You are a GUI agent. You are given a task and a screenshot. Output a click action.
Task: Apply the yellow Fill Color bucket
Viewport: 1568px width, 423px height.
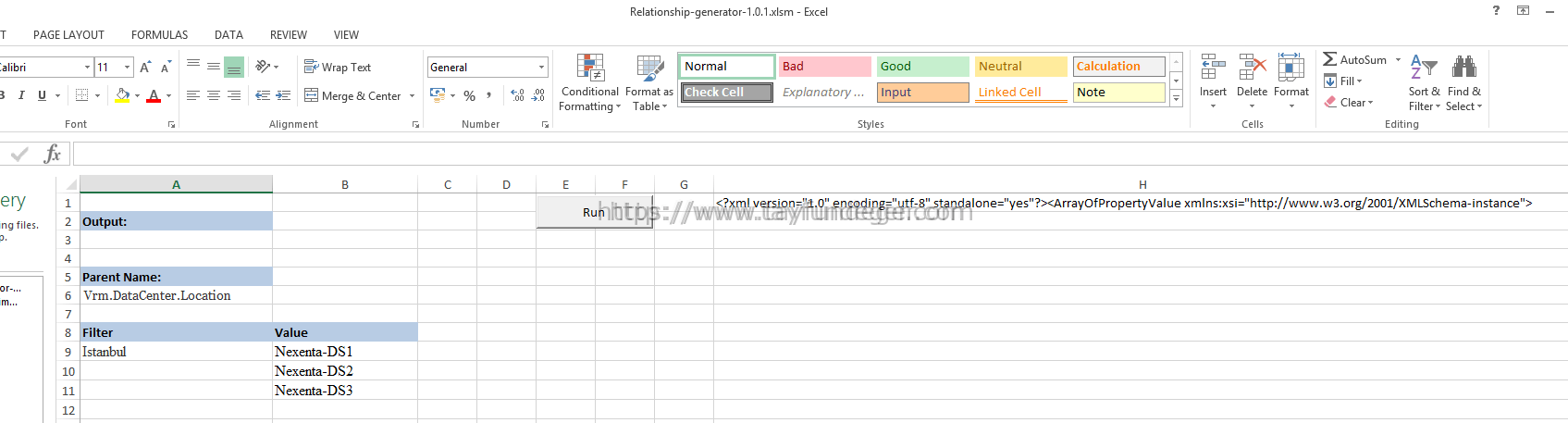tap(123, 95)
